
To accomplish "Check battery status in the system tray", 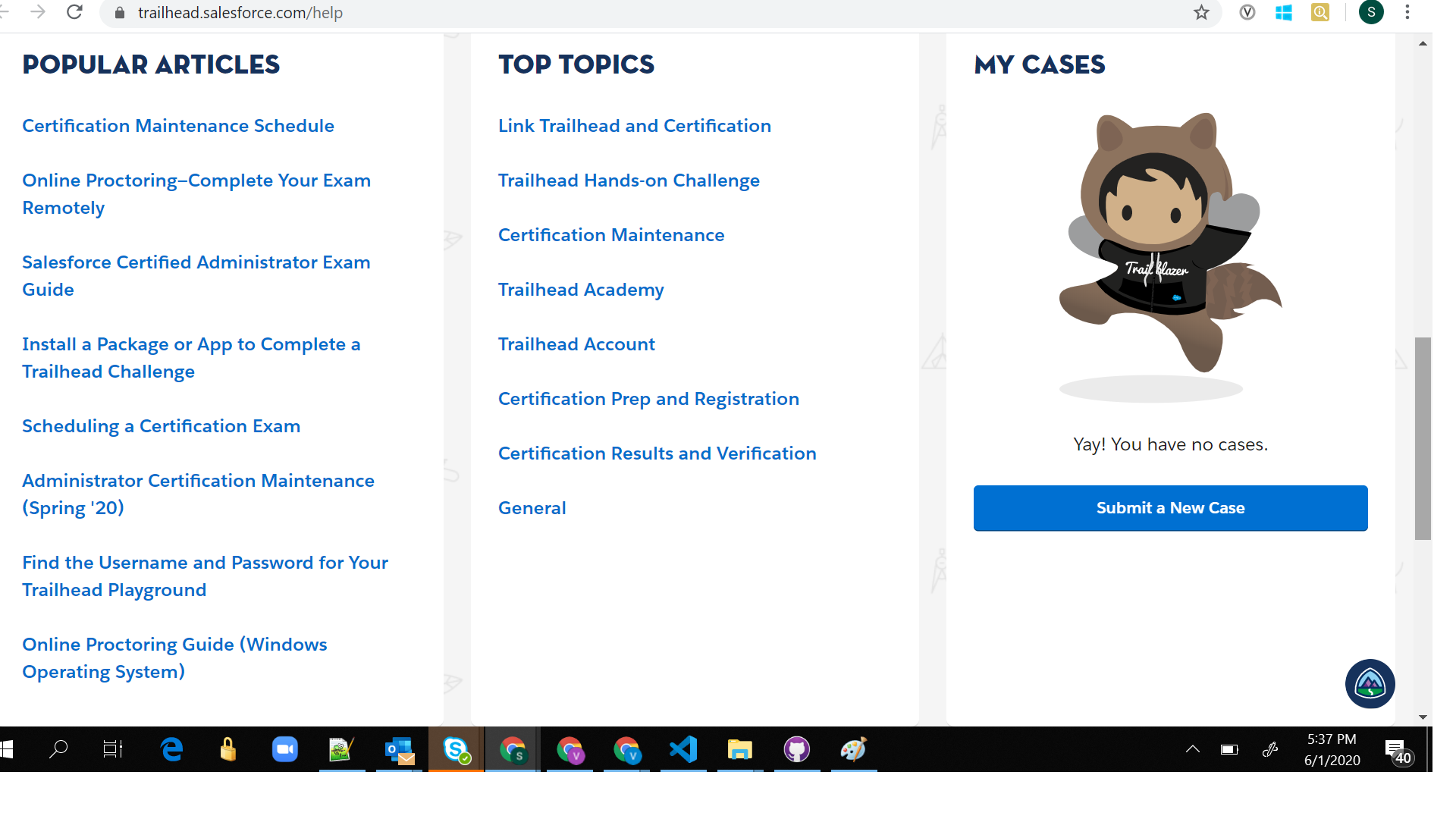I will pos(1230,750).
